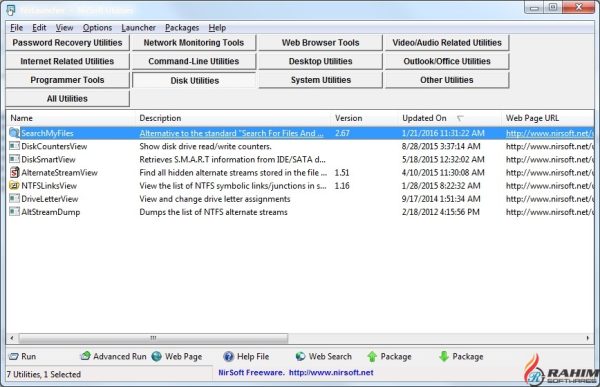The width and height of the screenshot is (600, 387).
Task: Click "7 Utilities, 1 Selected" status text
Action: pyautogui.click(x=44, y=374)
